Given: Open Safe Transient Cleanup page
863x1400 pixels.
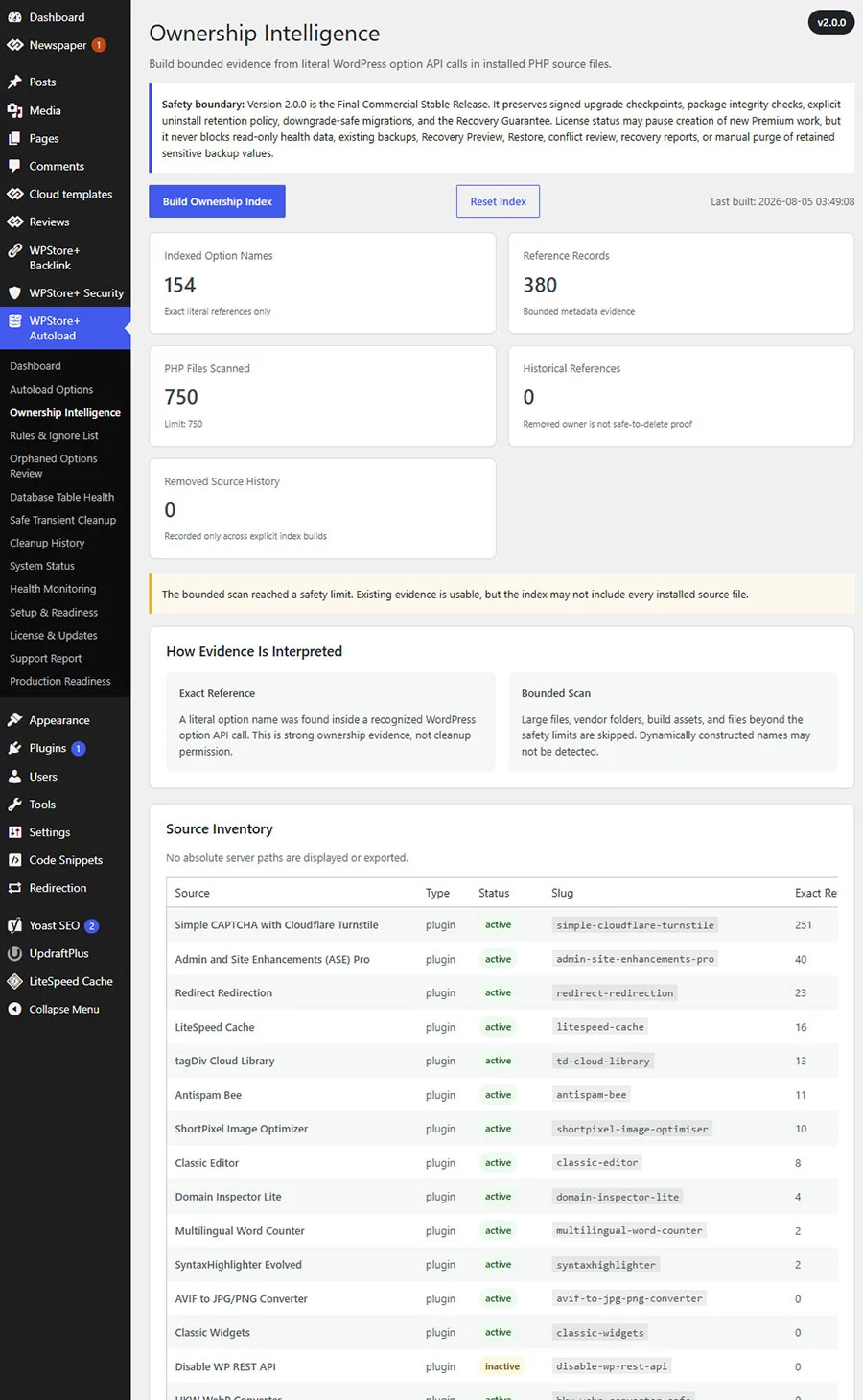Looking at the screenshot, I should coord(62,521).
